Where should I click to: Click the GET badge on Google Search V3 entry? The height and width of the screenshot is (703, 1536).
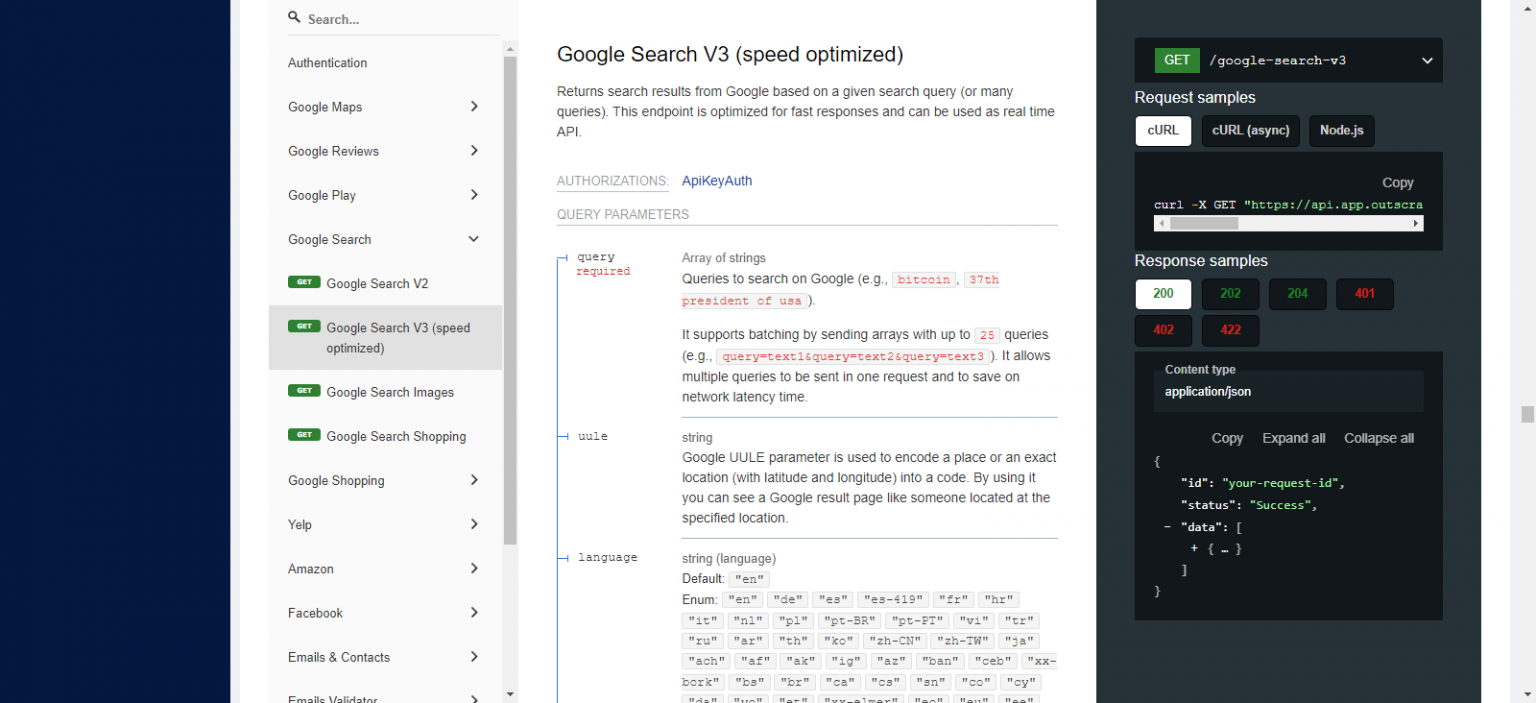(304, 326)
